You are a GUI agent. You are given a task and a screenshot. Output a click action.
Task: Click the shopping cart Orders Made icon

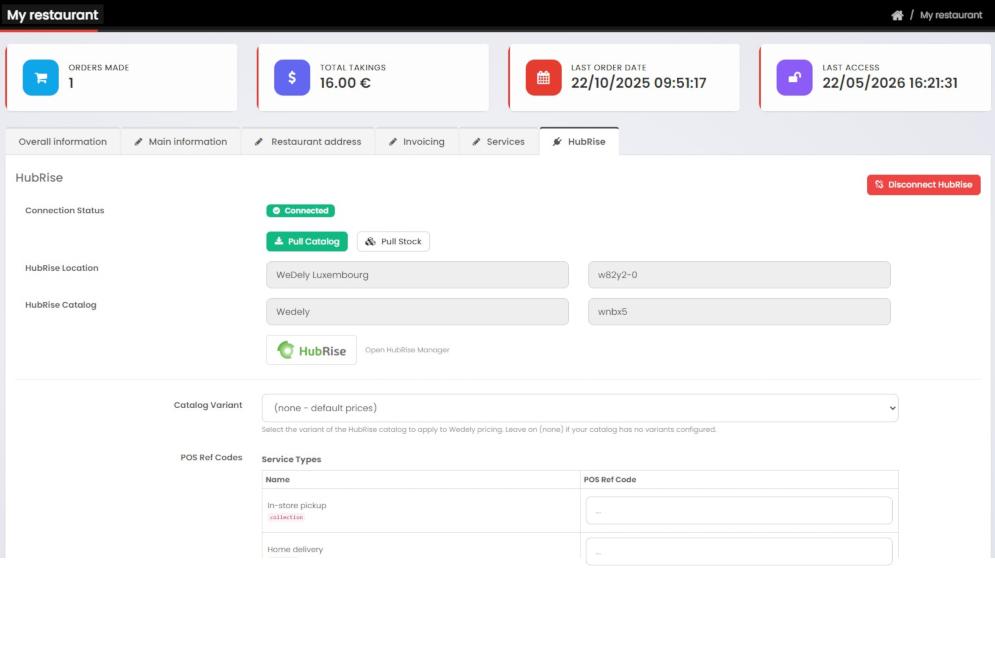[x=41, y=77]
